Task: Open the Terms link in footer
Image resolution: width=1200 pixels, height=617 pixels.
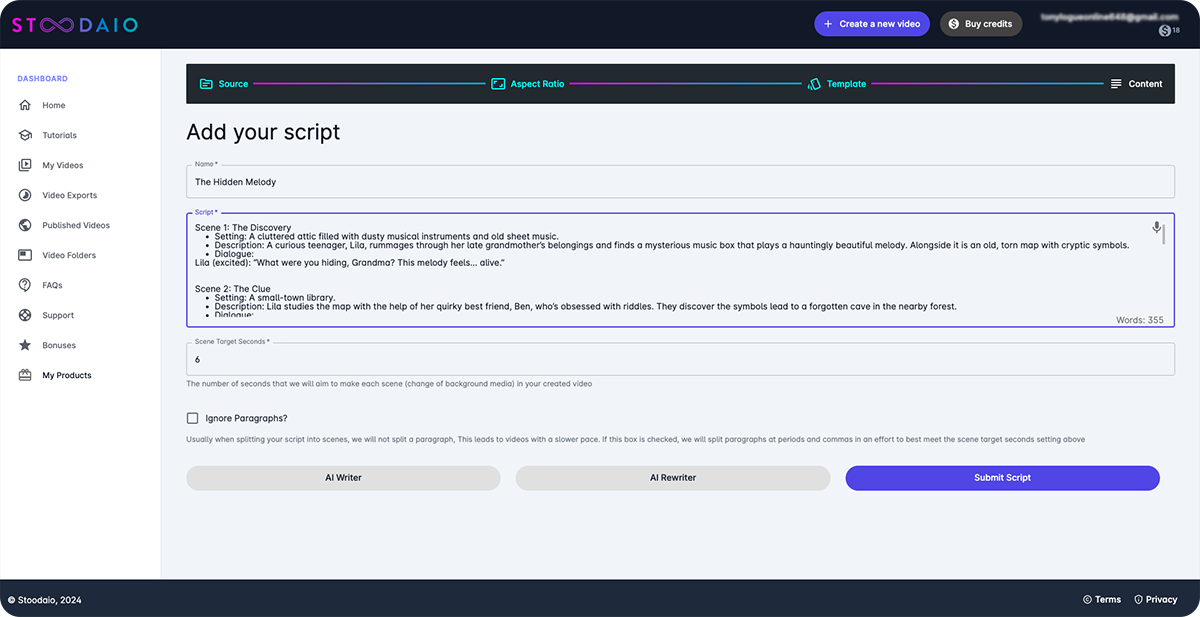Action: pos(1101,599)
